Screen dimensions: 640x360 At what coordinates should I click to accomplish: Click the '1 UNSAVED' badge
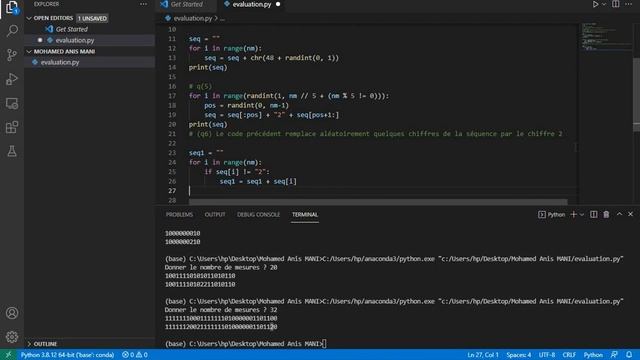[x=92, y=18]
